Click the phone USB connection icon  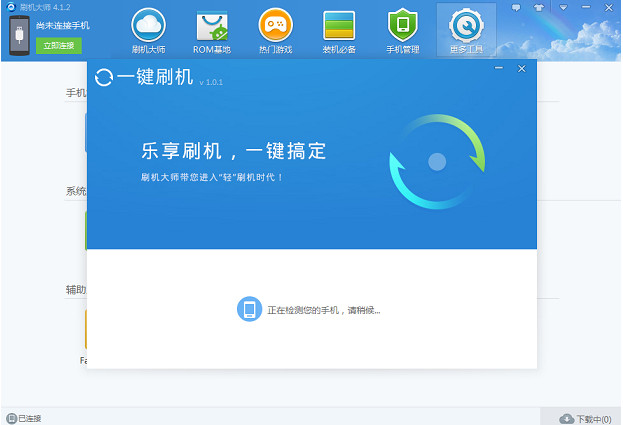[x=19, y=35]
